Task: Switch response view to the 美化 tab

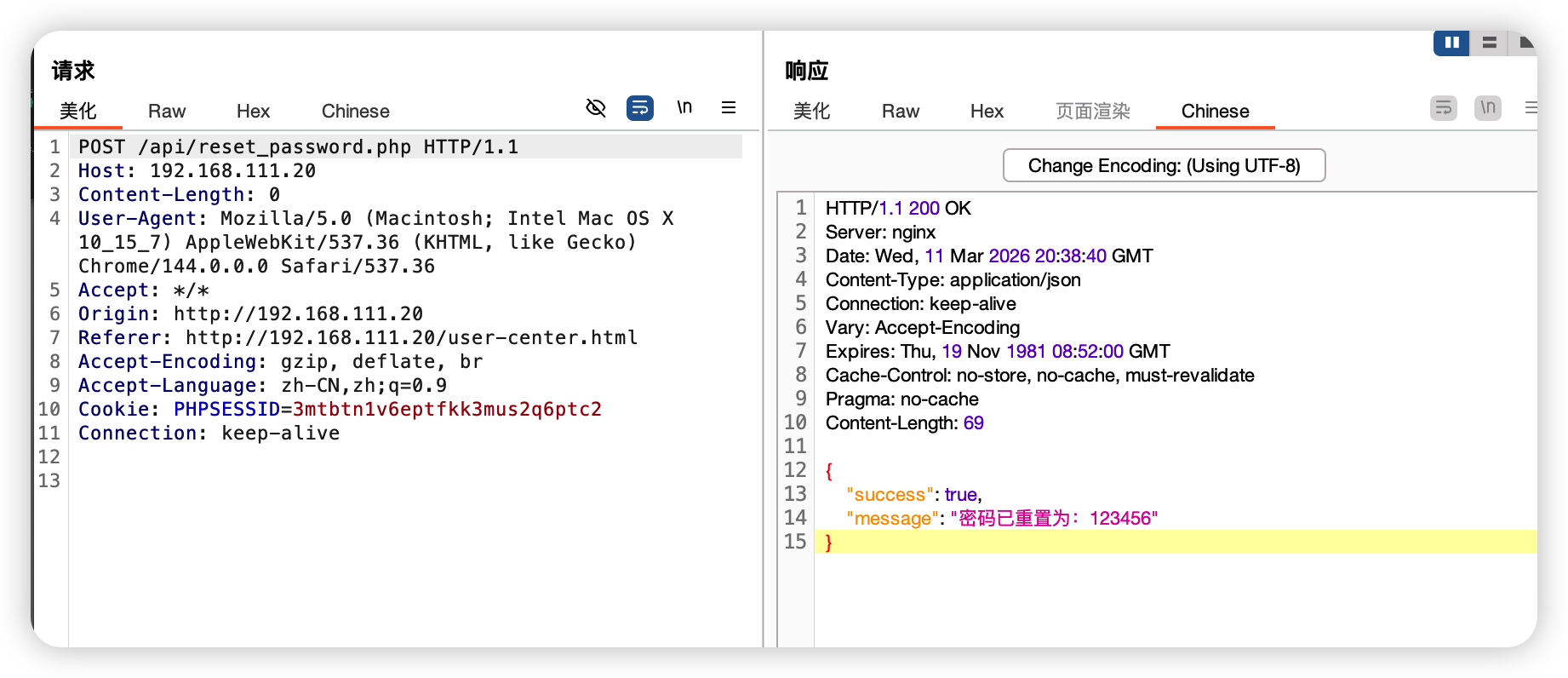Action: click(x=811, y=112)
